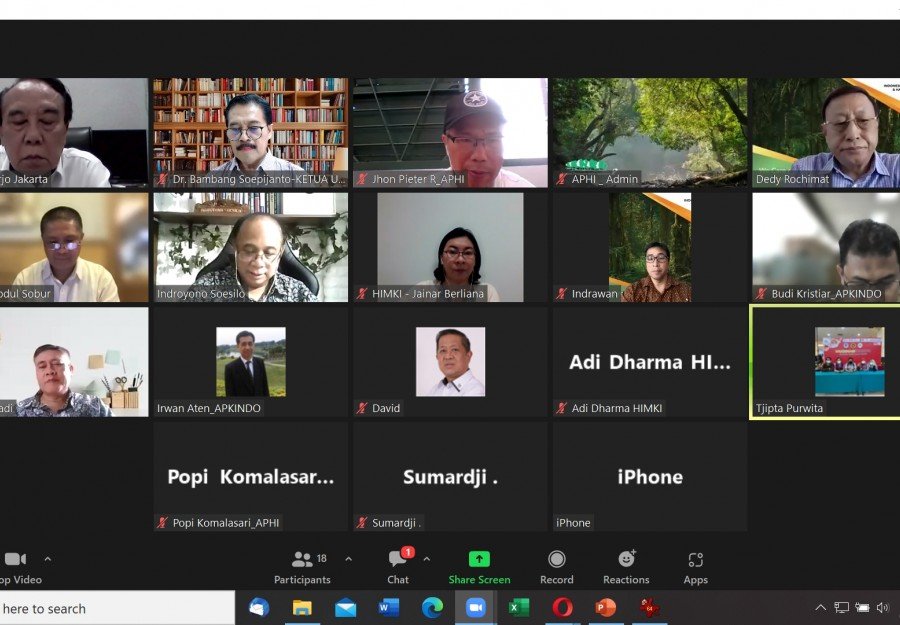
Task: Open Opera browser from the taskbar
Action: [562, 607]
